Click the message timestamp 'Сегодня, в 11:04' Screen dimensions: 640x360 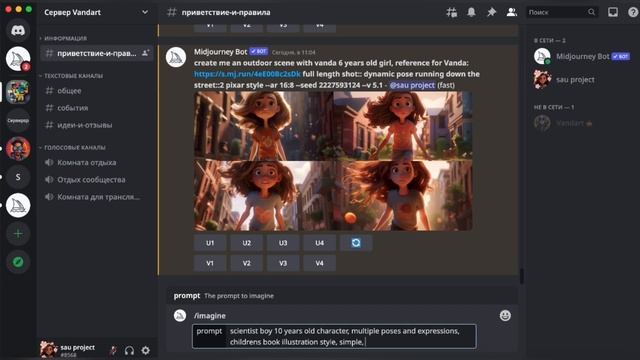293,52
